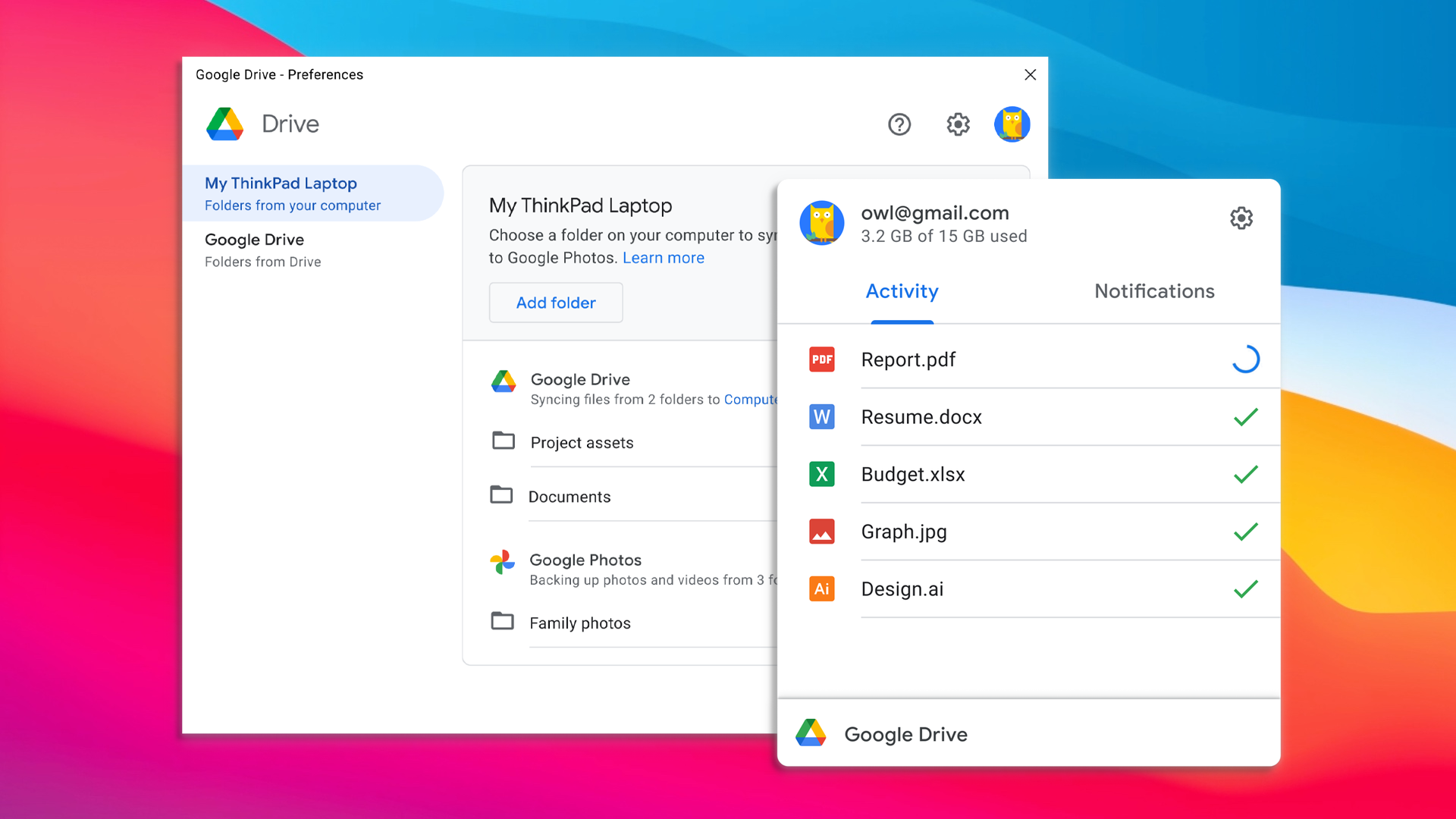Open the Learn more link

click(x=663, y=258)
